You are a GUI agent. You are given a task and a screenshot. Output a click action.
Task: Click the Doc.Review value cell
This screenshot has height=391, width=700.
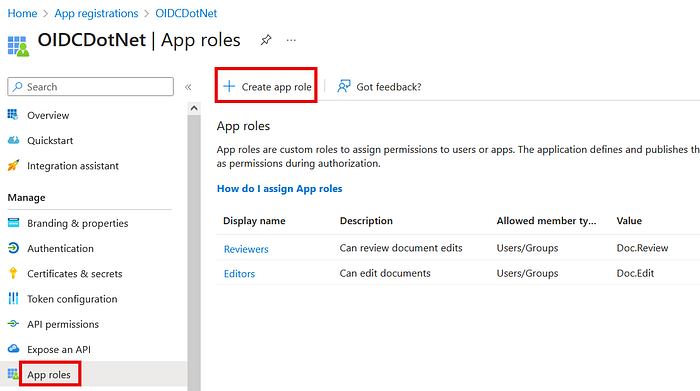pyautogui.click(x=642, y=248)
